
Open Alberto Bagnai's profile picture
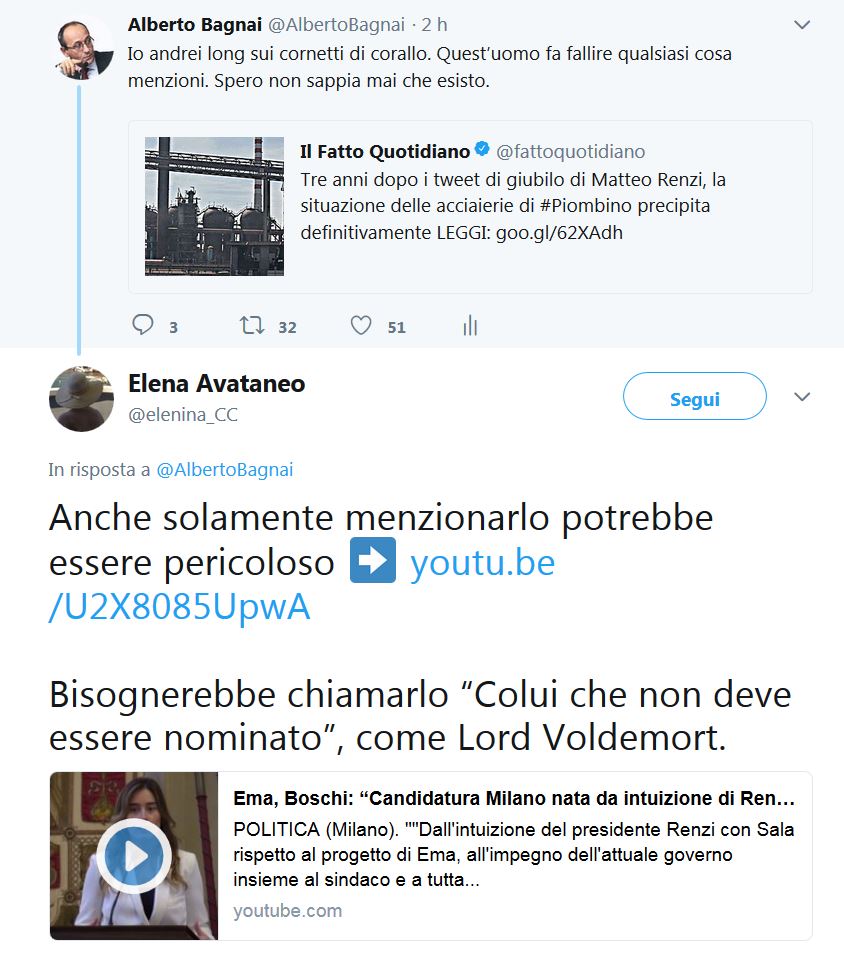coord(83,49)
